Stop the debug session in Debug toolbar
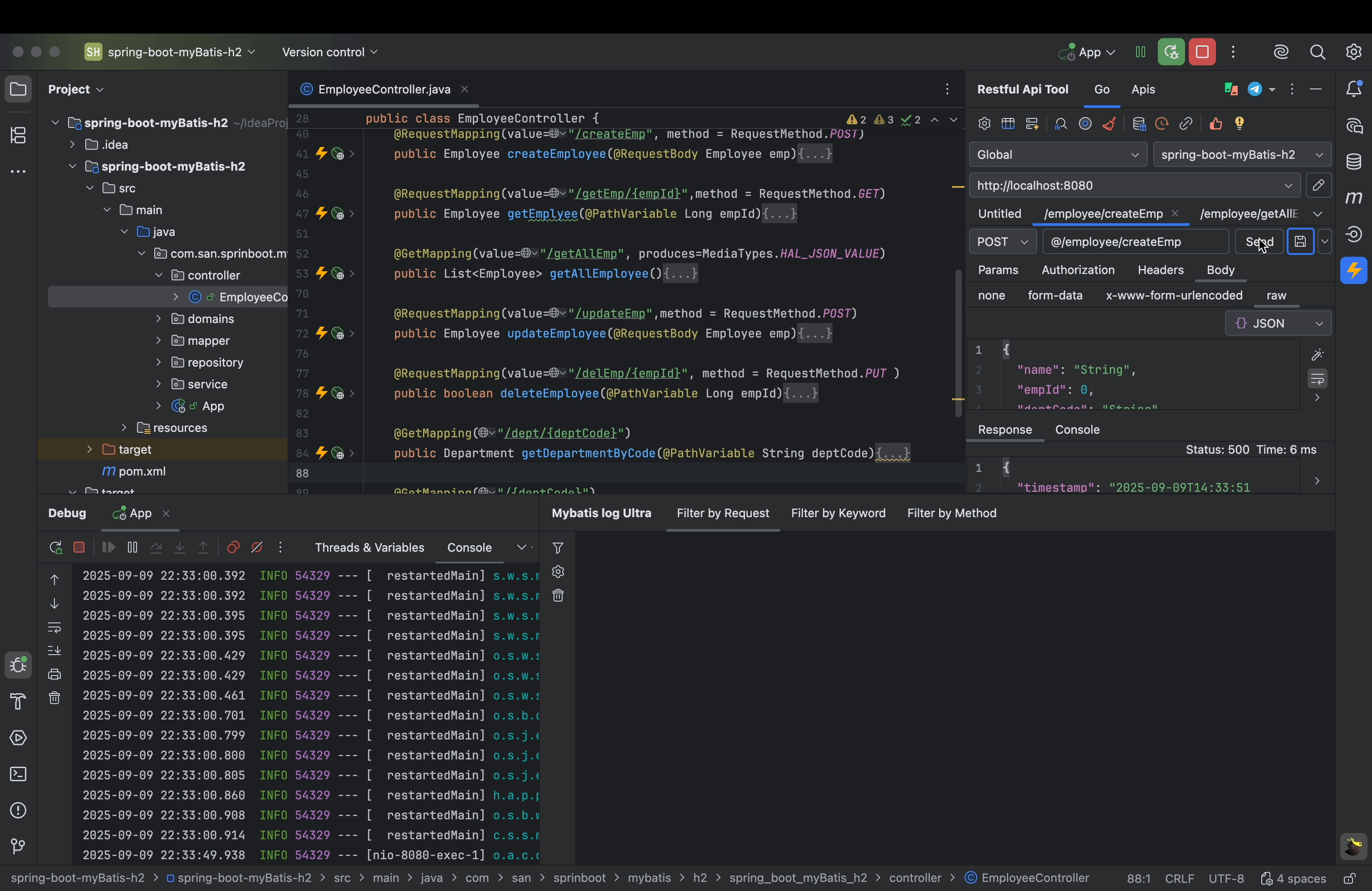Screen dimensions: 1372x891 tap(79, 548)
